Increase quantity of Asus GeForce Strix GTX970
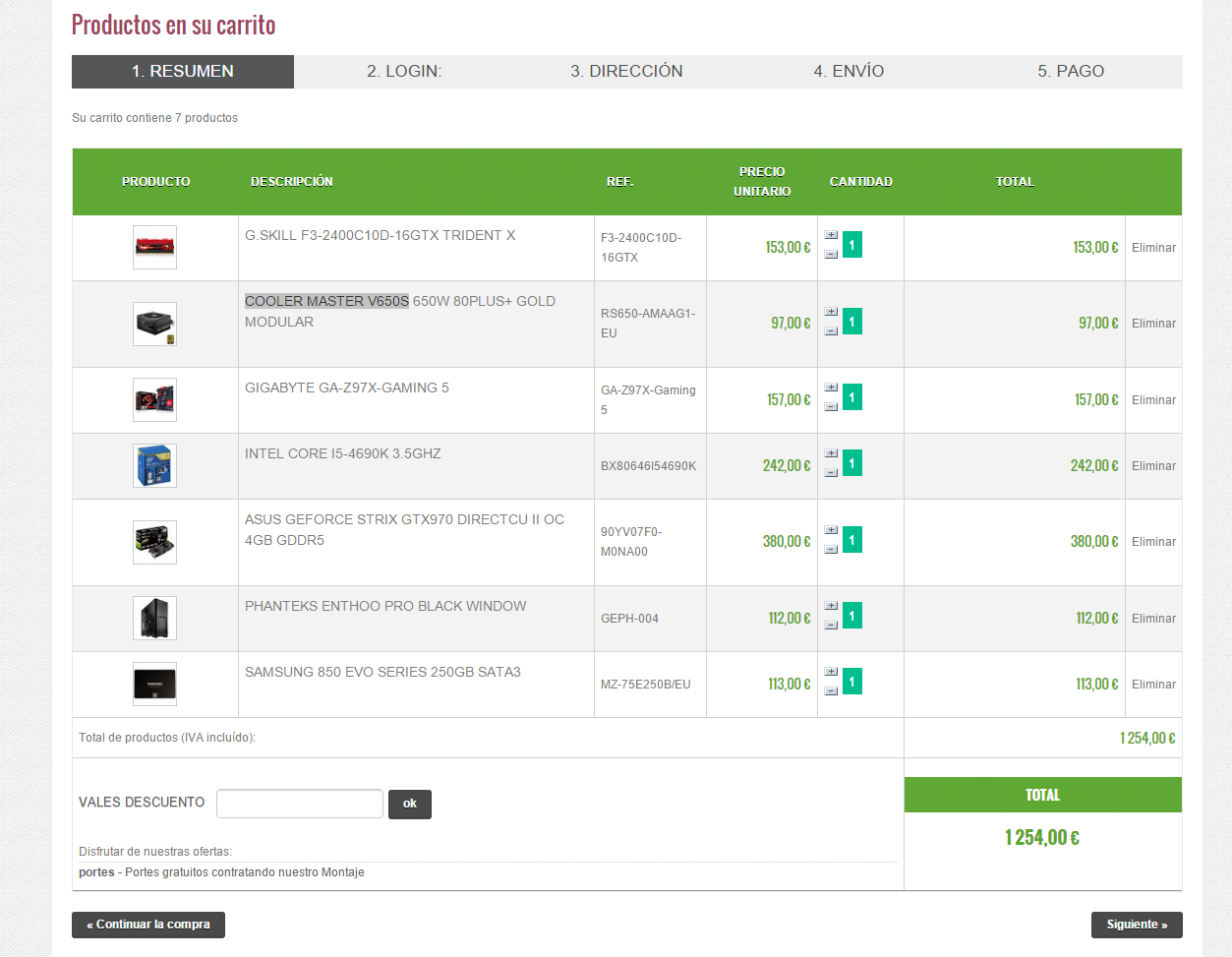Image resolution: width=1232 pixels, height=957 pixels. coord(831,530)
